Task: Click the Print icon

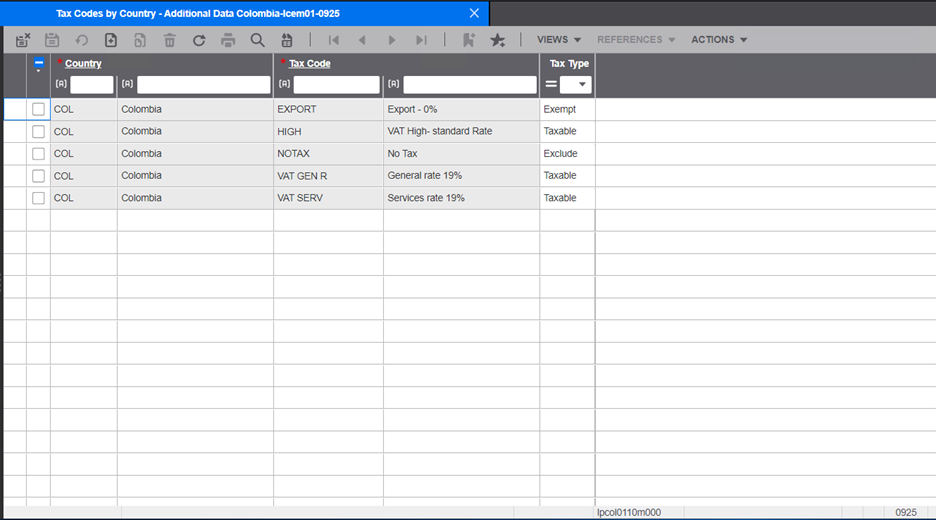Action: tap(228, 40)
